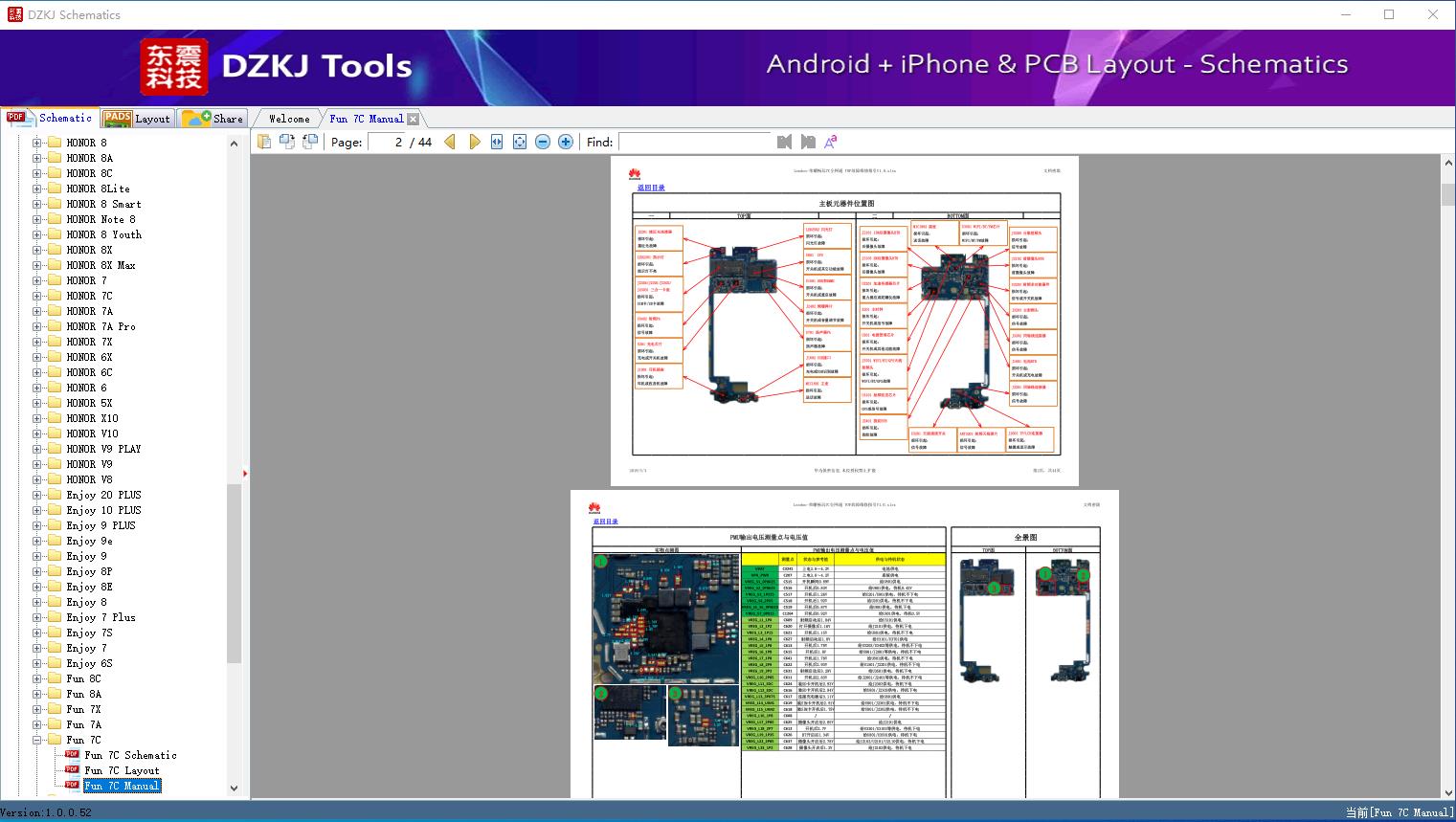This screenshot has height=822, width=1456.
Task: Collapse the Fun 7C folder
Action: (37, 740)
